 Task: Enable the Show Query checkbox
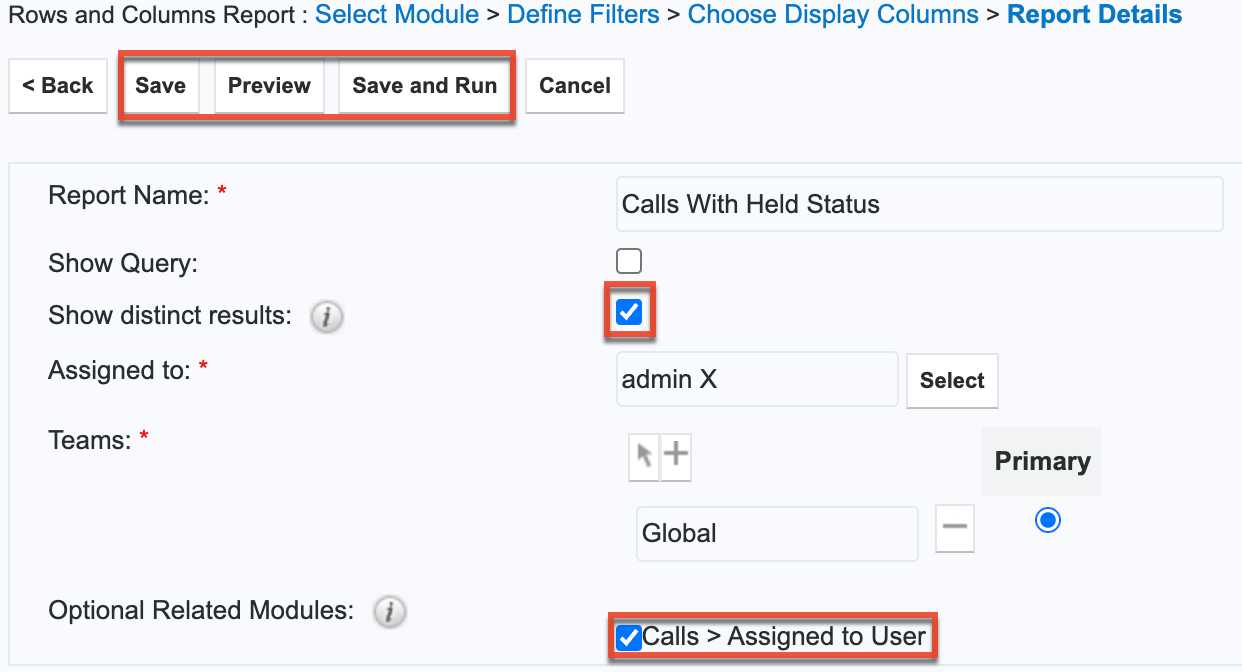coord(629,262)
